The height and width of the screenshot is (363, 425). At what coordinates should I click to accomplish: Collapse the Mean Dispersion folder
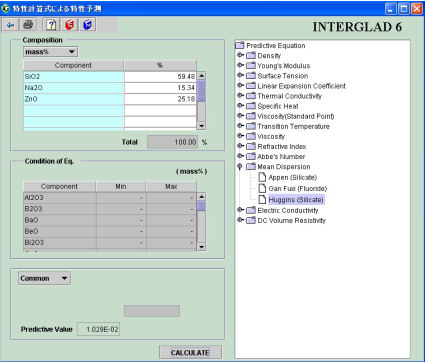pyautogui.click(x=240, y=166)
